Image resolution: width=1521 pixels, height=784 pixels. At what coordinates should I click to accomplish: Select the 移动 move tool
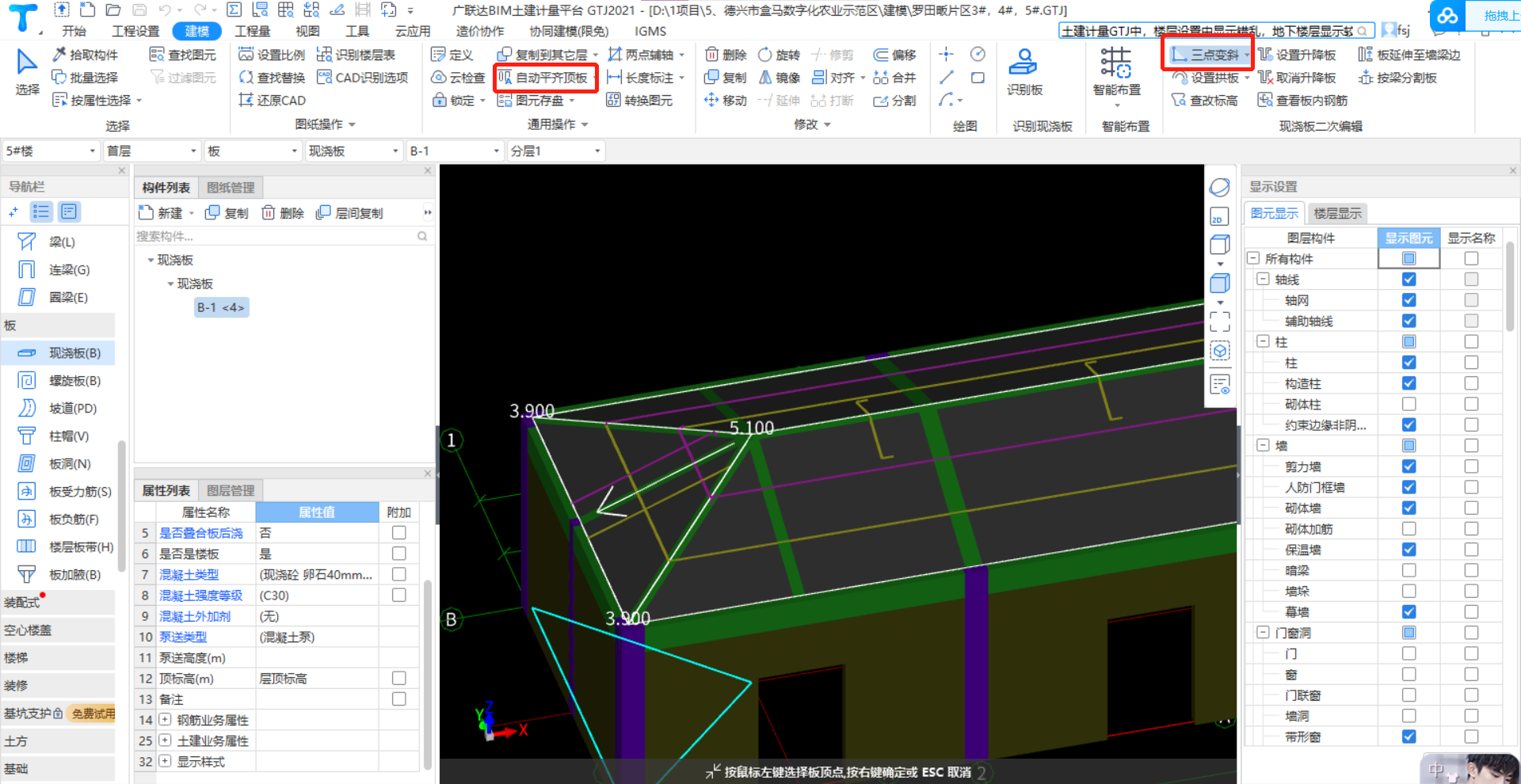click(726, 101)
